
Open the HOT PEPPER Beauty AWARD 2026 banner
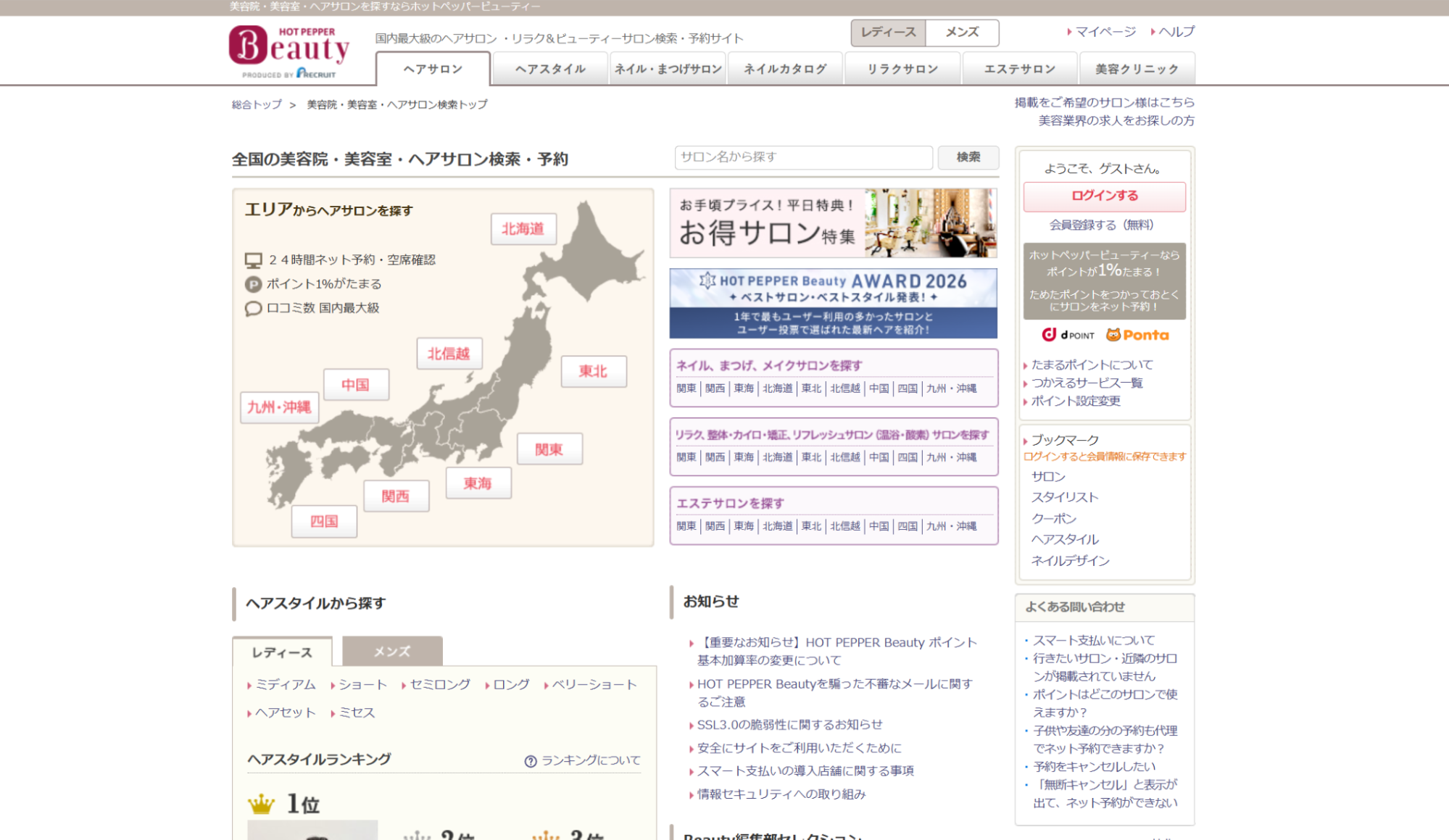[833, 303]
